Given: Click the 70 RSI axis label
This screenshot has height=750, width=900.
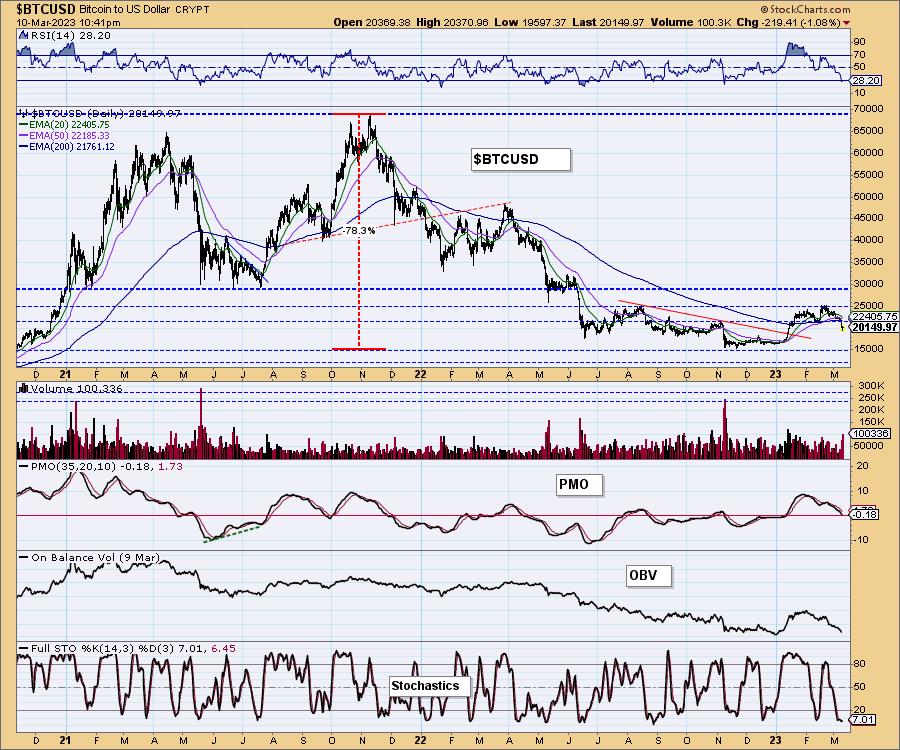Looking at the screenshot, I should pos(860,55).
